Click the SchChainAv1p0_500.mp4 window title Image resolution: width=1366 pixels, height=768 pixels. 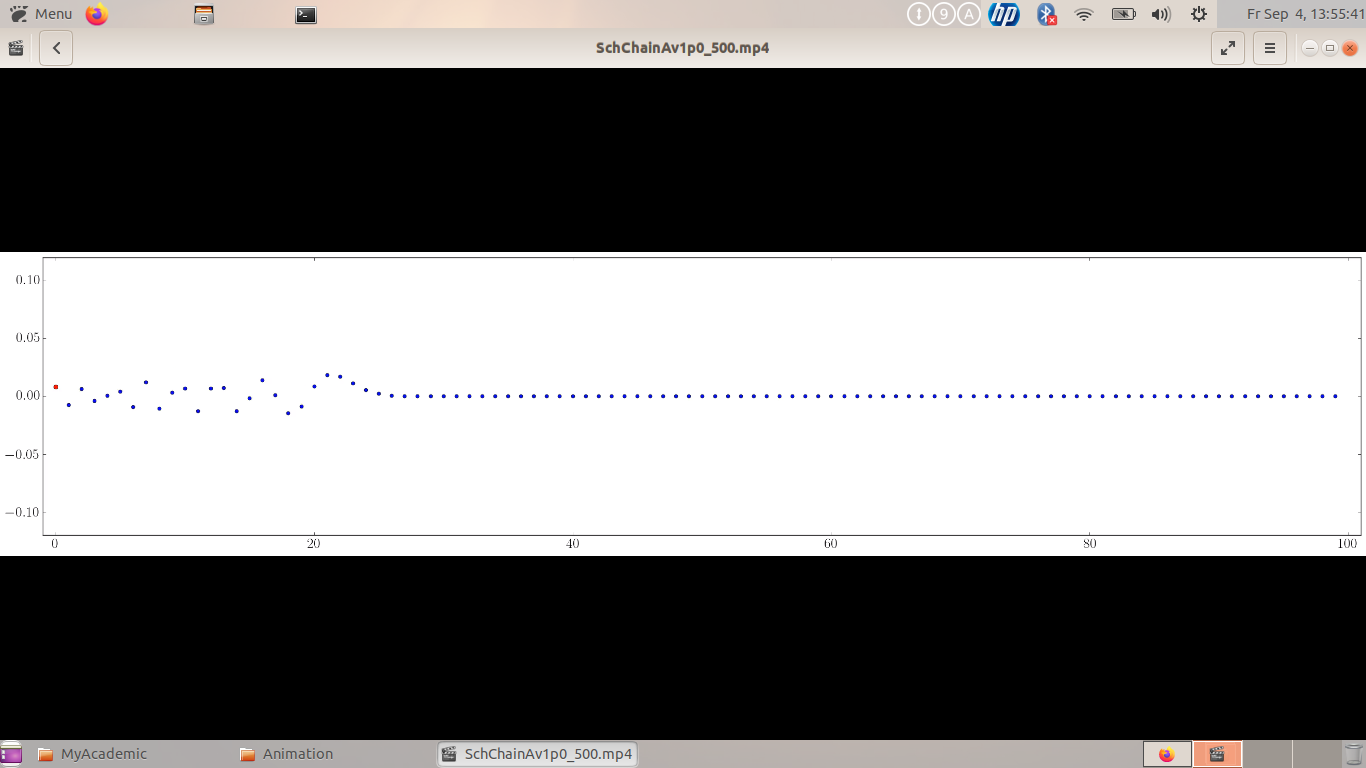click(x=683, y=48)
